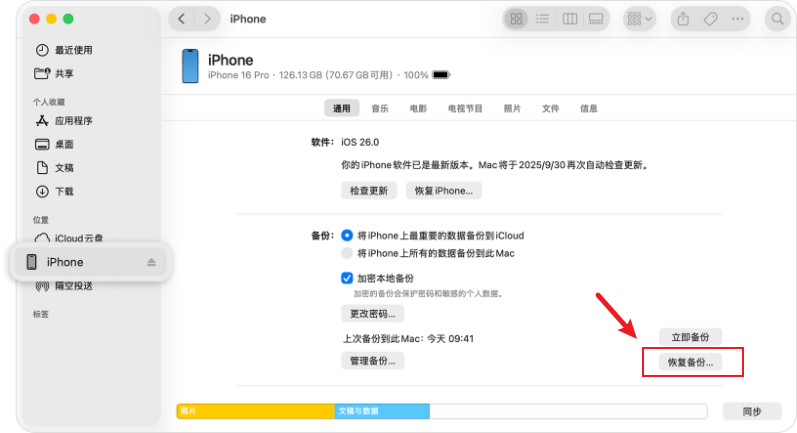Open 桌面 in the sidebar
Screen dimensions: 797x433
click(54, 144)
